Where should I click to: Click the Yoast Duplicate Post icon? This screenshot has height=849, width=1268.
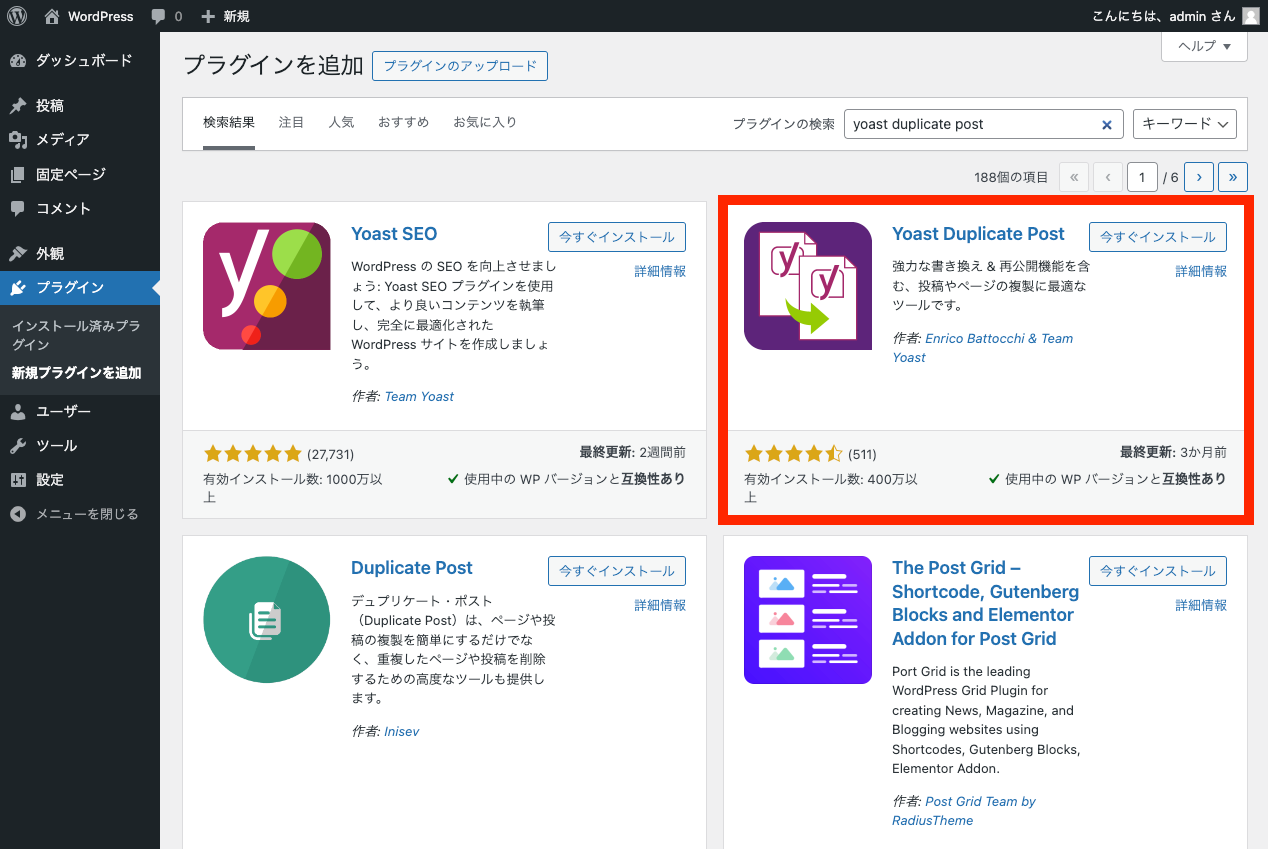coord(808,286)
